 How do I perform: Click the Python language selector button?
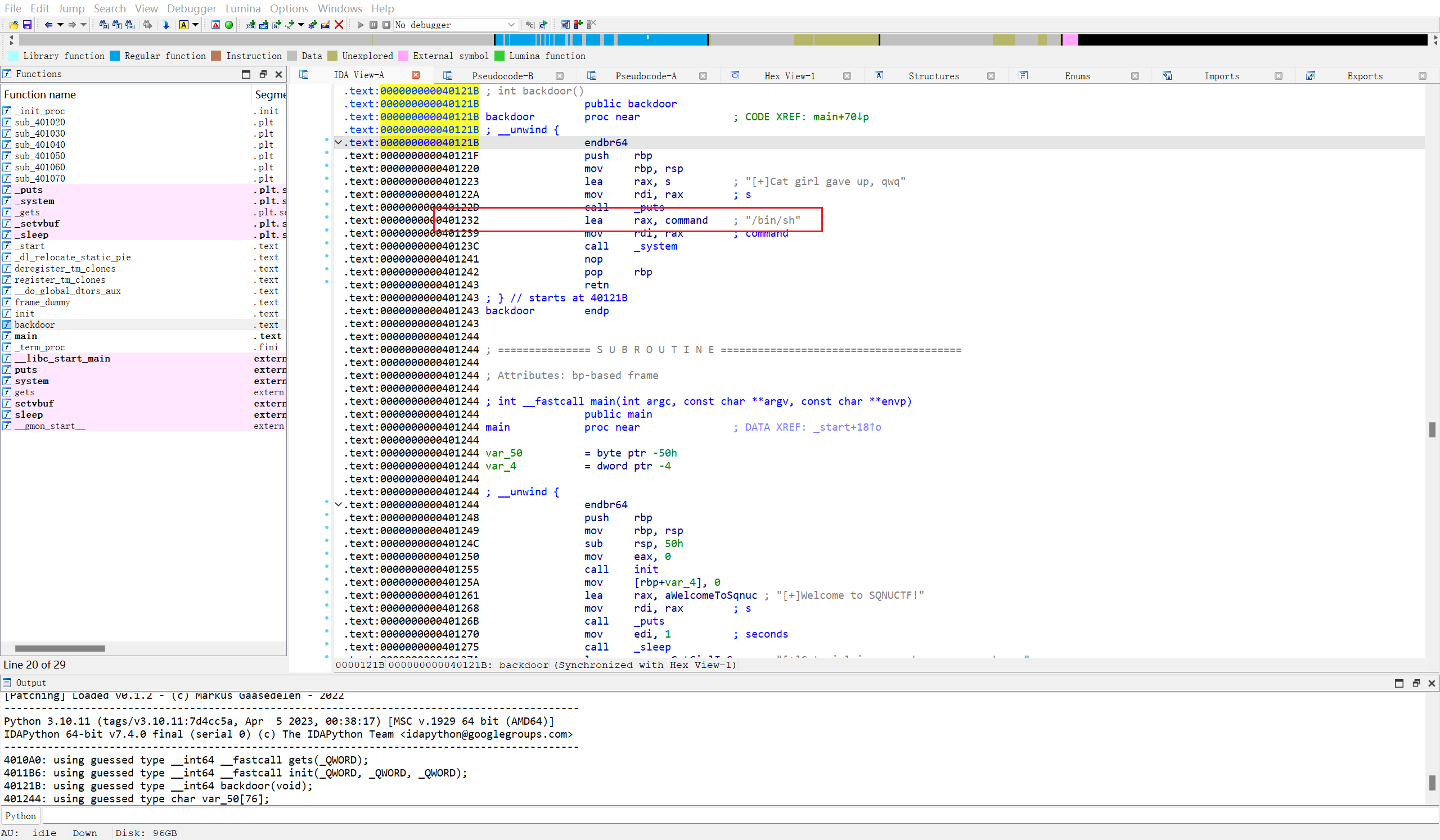click(21, 816)
